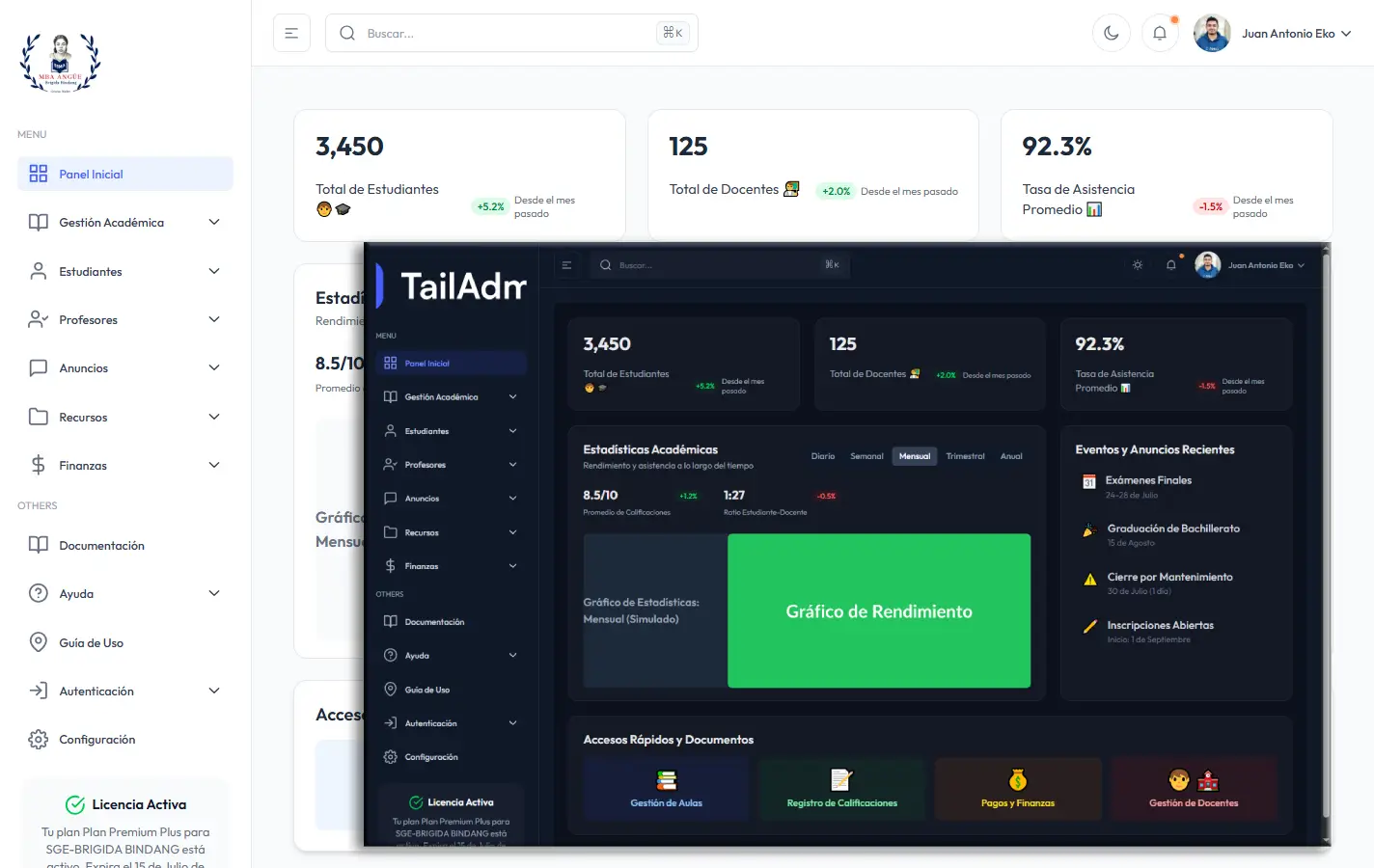Toggle light mode with the sun icon
The image size is (1374, 868).
coord(1138,265)
